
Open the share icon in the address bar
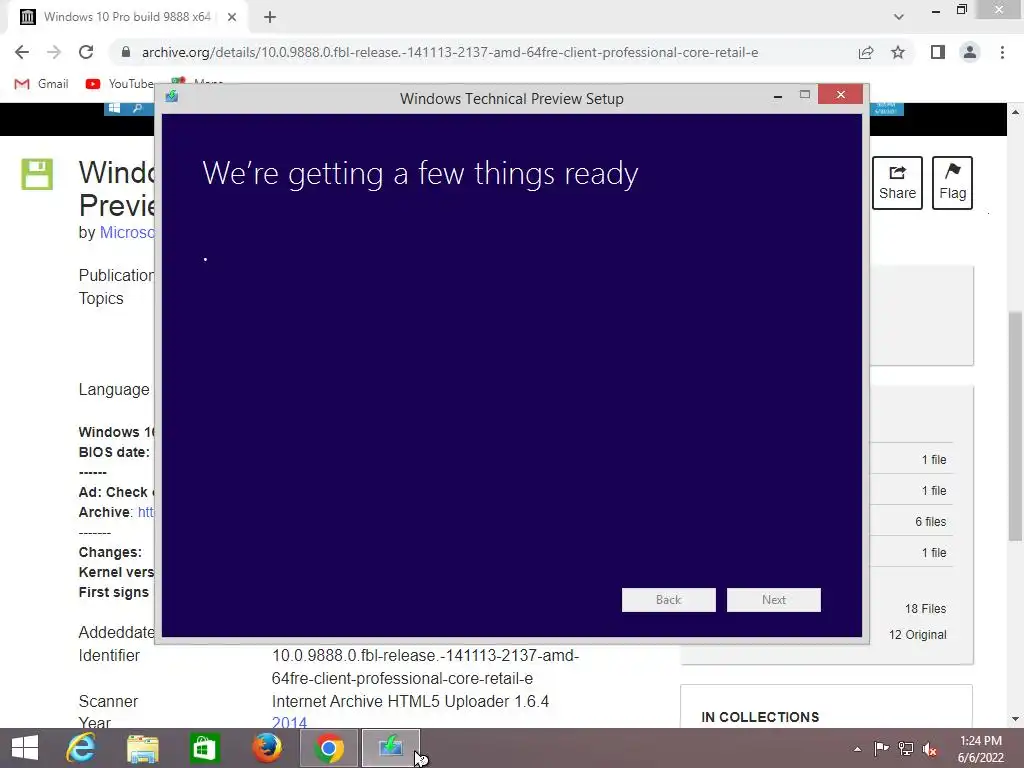click(866, 52)
